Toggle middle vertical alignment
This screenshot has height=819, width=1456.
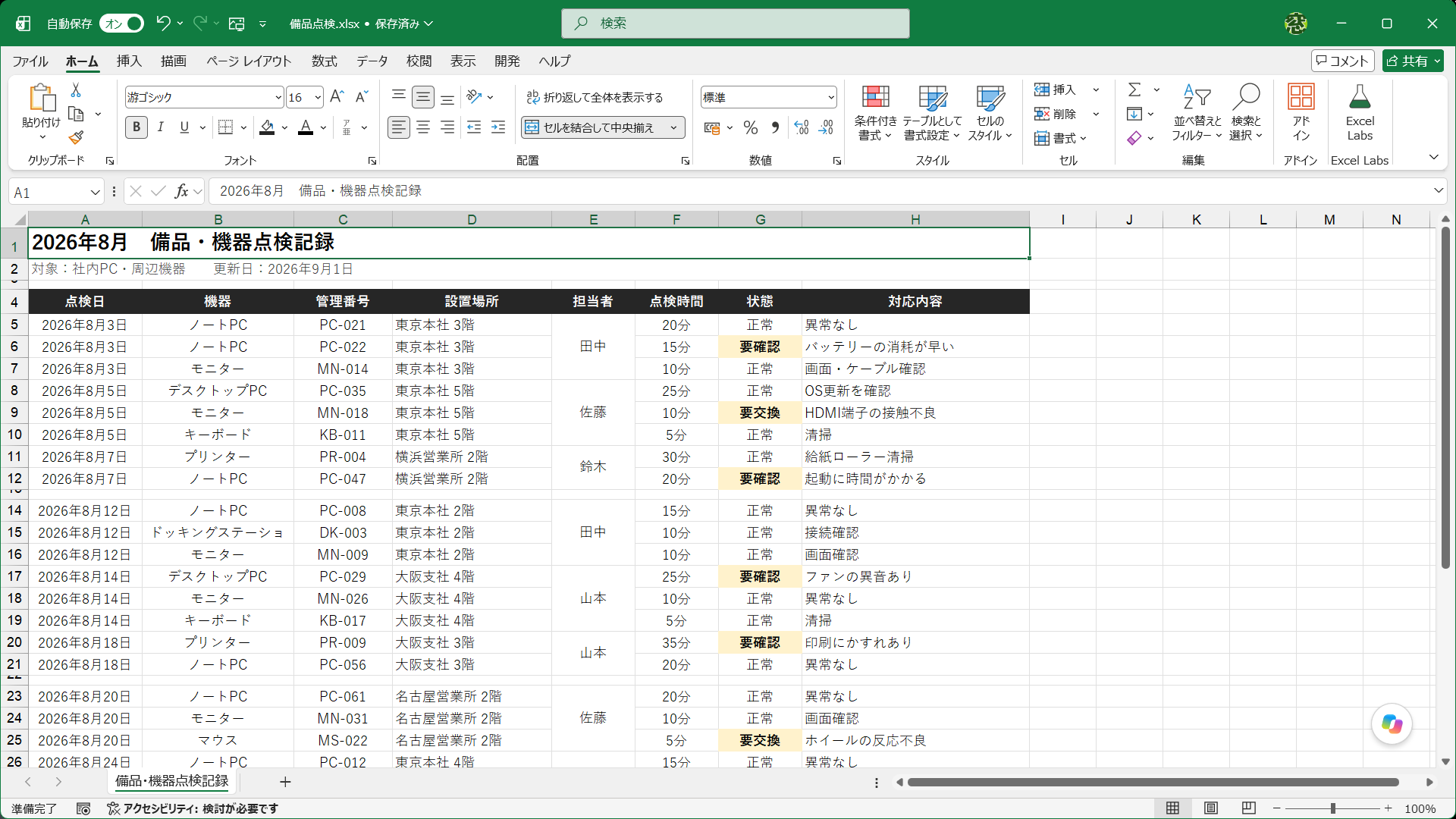tap(423, 97)
